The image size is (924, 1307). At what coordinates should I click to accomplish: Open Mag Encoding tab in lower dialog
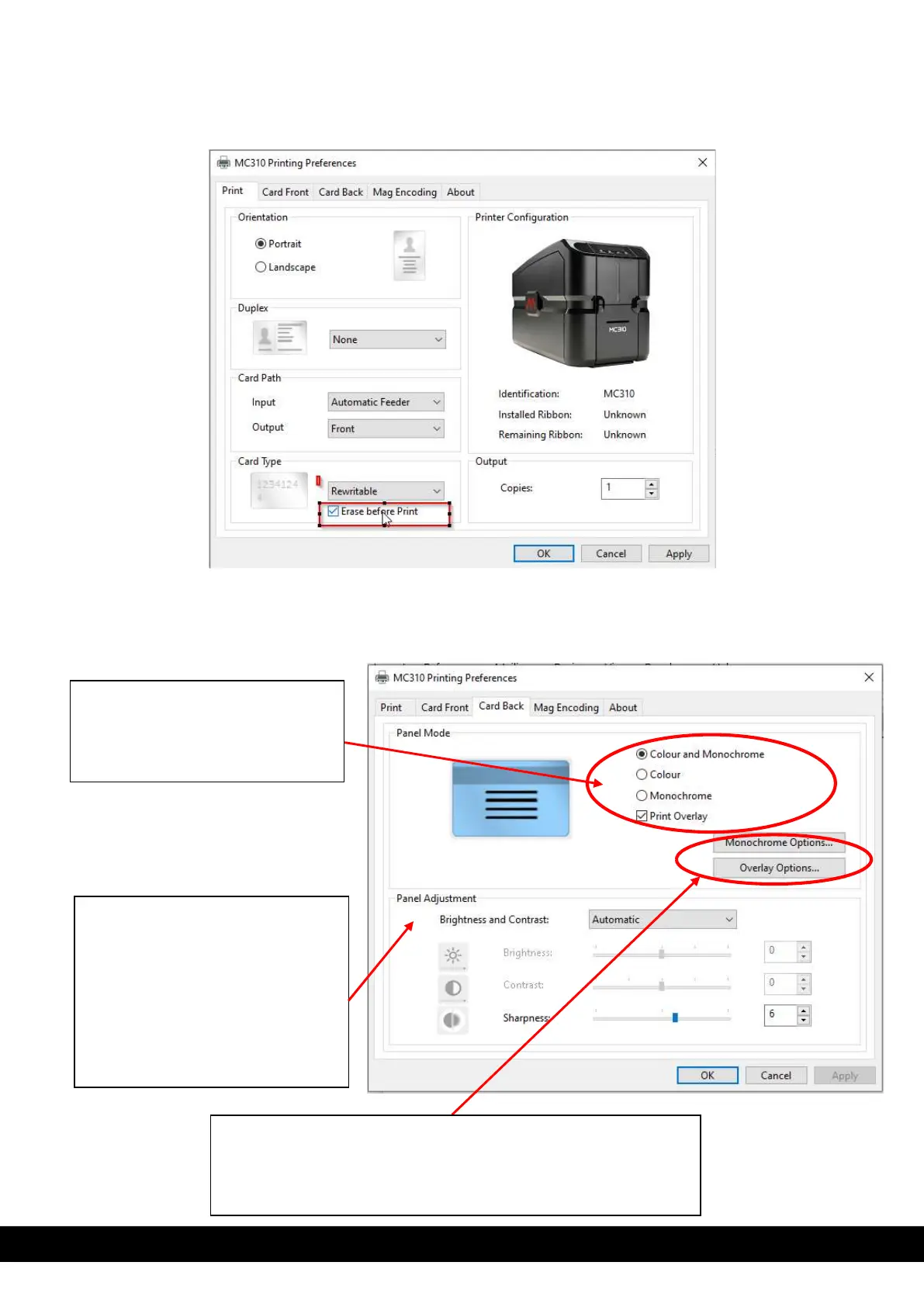tap(566, 708)
